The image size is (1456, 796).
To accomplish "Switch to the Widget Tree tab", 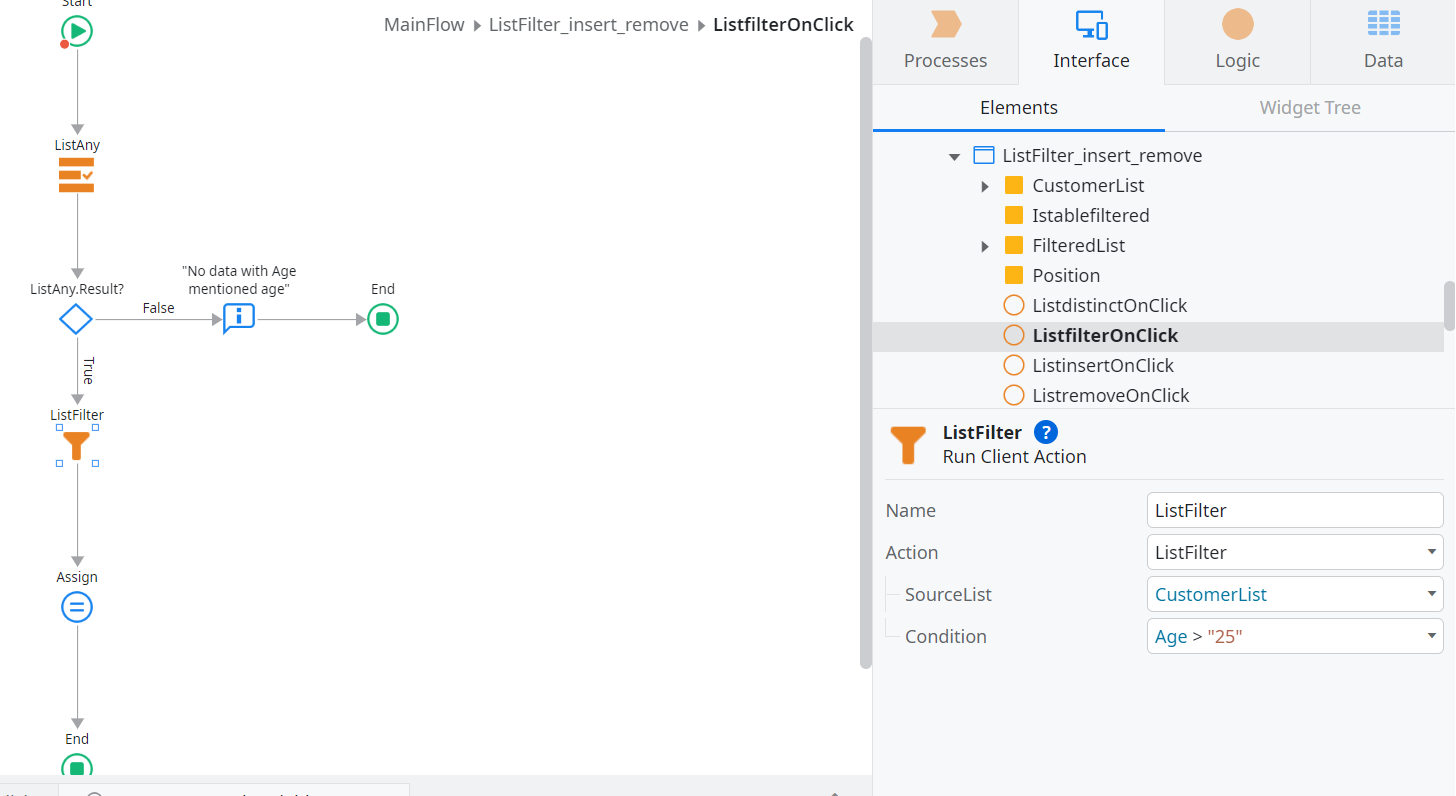I will click(x=1310, y=107).
